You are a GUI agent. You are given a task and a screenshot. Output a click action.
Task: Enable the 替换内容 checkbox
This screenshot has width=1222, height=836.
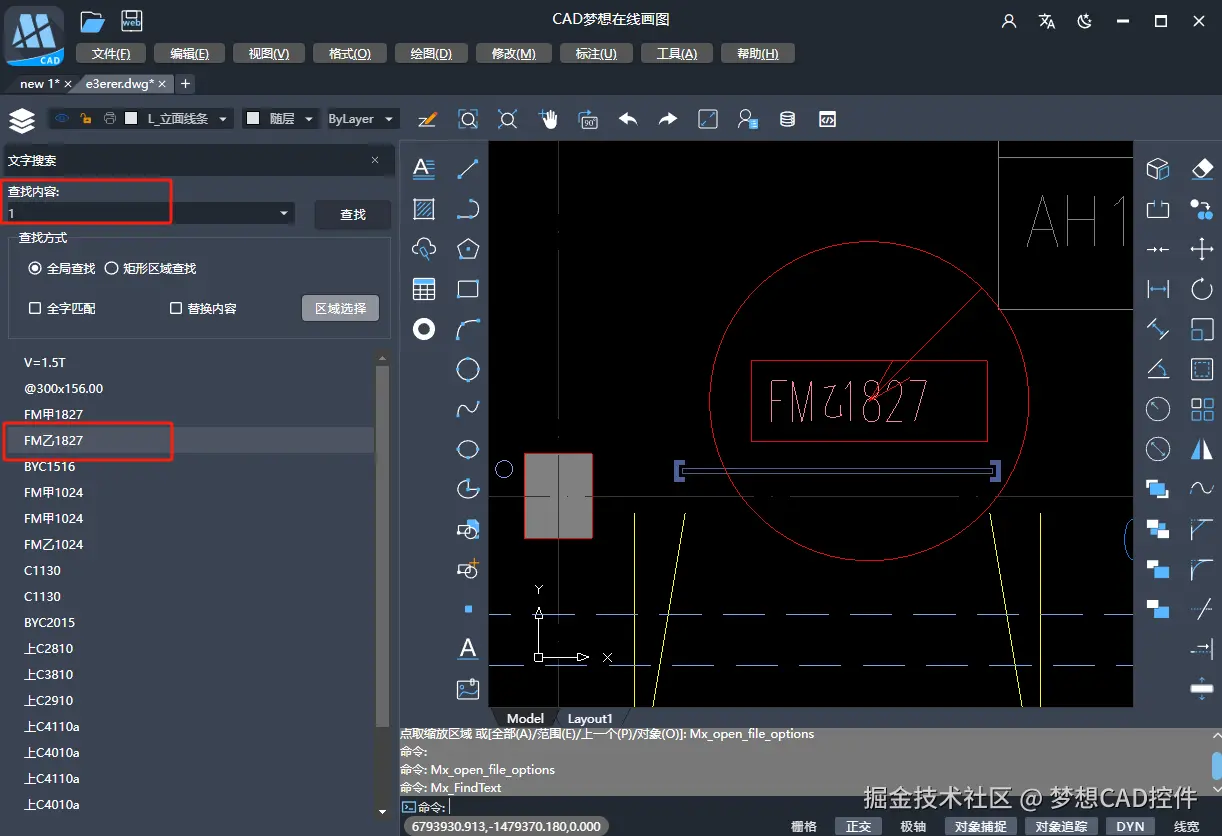176,309
